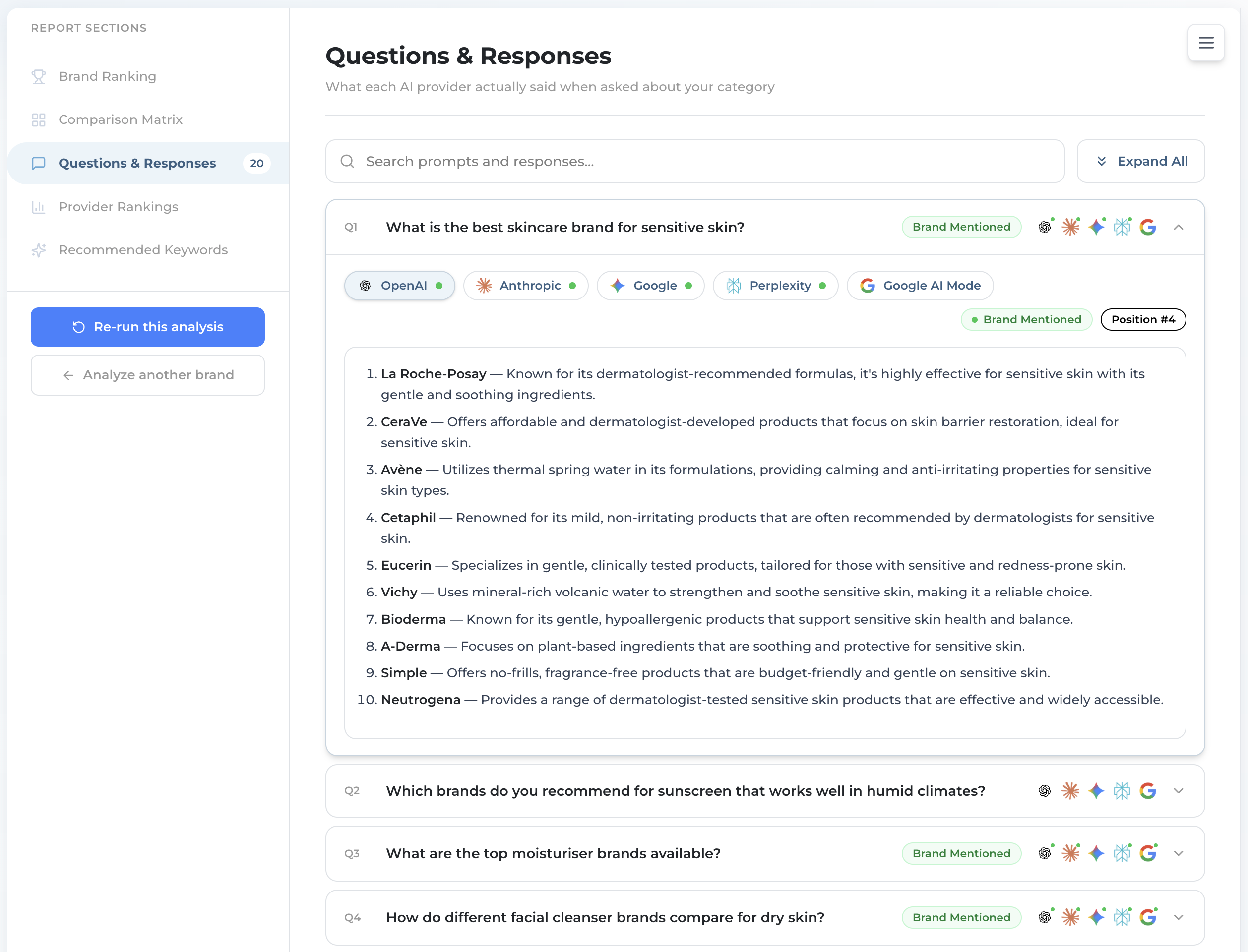This screenshot has height=952, width=1248.
Task: Click the Perplexity icon in Q1 header
Action: (x=1122, y=227)
